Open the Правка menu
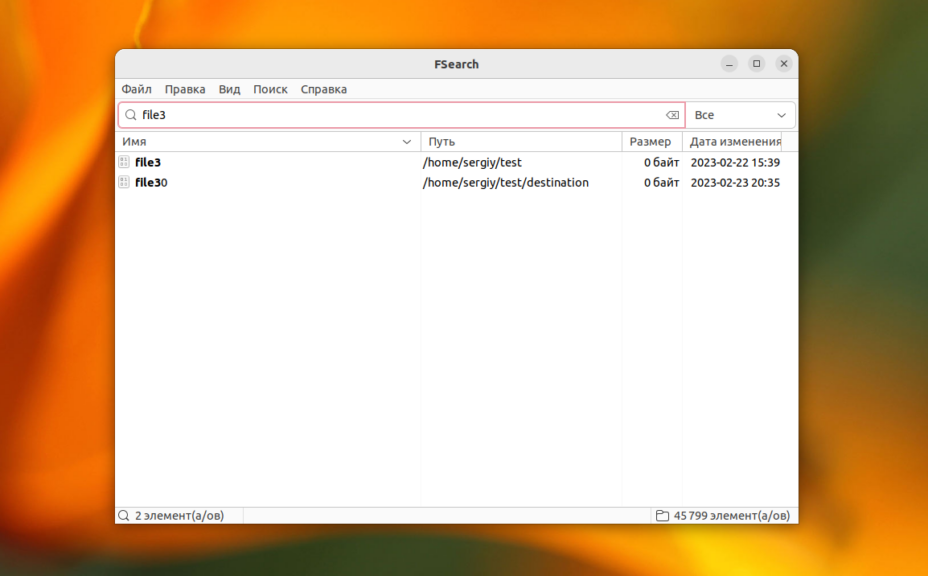 tap(185, 89)
